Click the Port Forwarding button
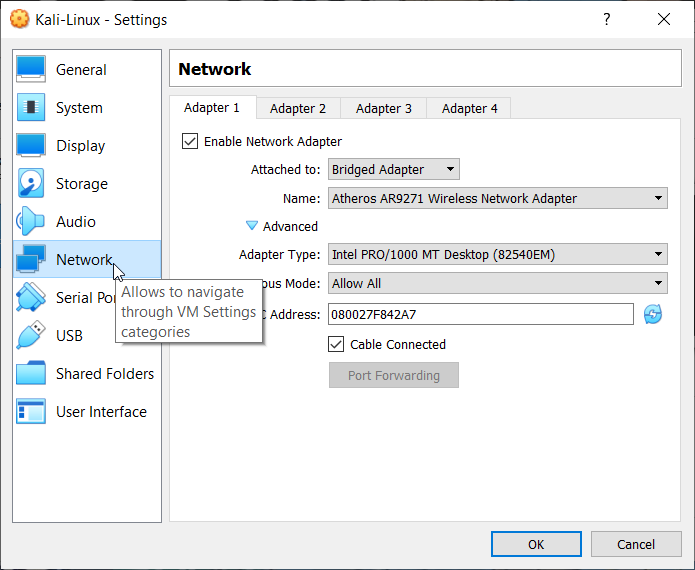The width and height of the screenshot is (695, 570). [x=394, y=375]
